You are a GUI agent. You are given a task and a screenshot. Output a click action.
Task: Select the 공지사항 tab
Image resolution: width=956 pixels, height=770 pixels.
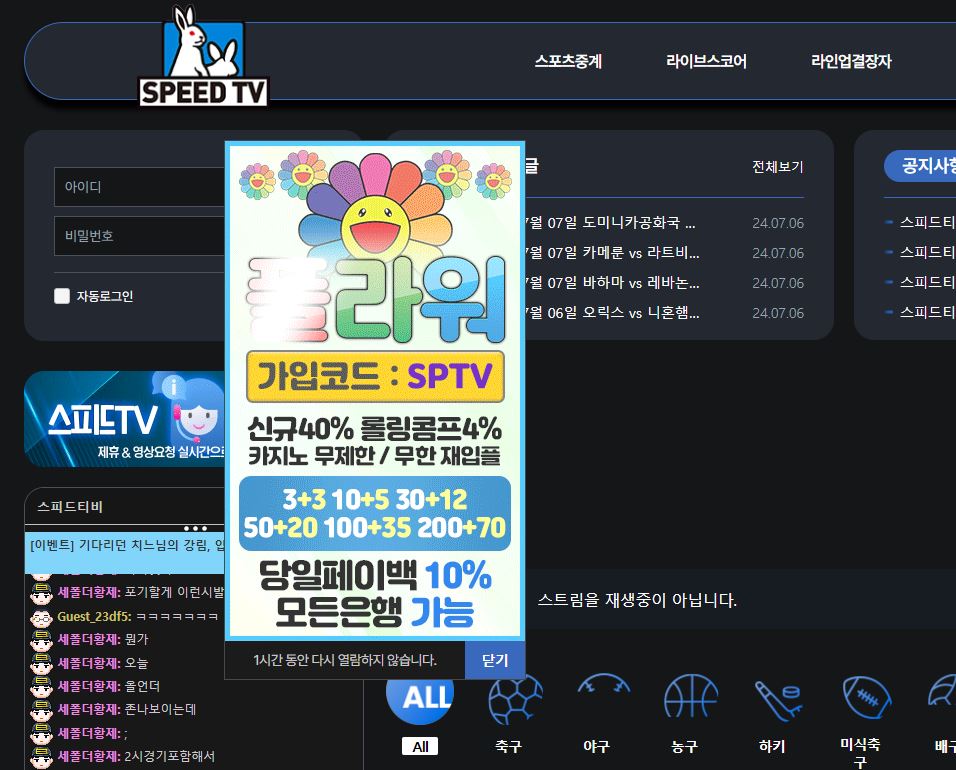922,166
